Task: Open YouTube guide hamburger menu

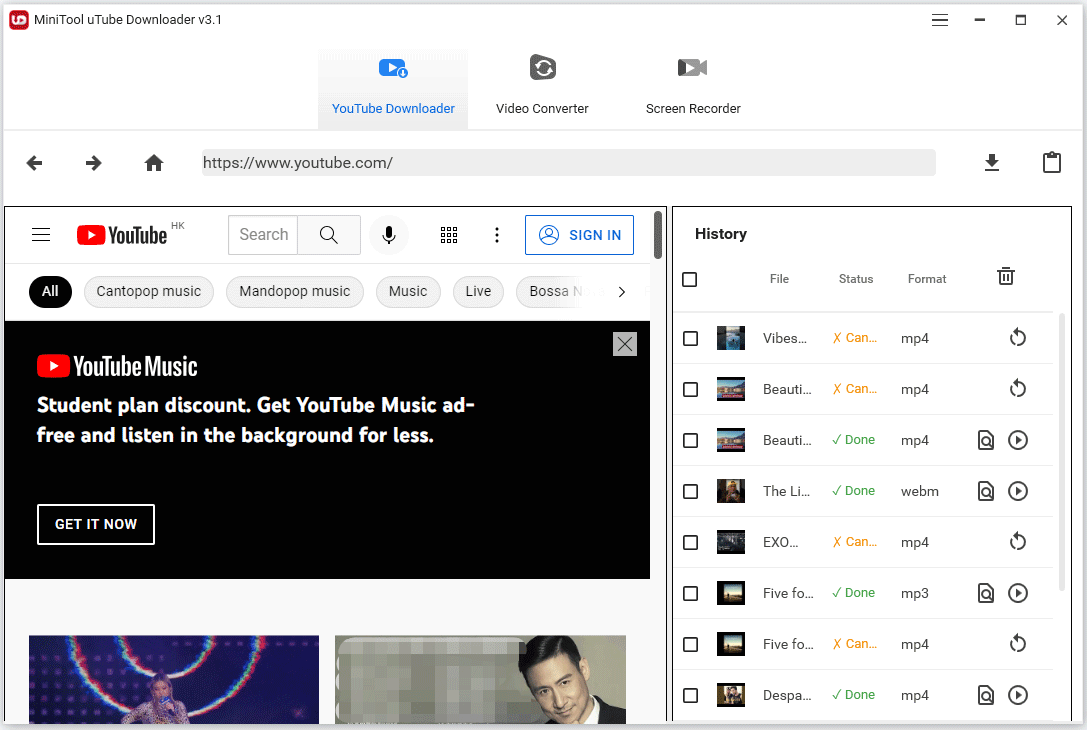Action: [41, 235]
